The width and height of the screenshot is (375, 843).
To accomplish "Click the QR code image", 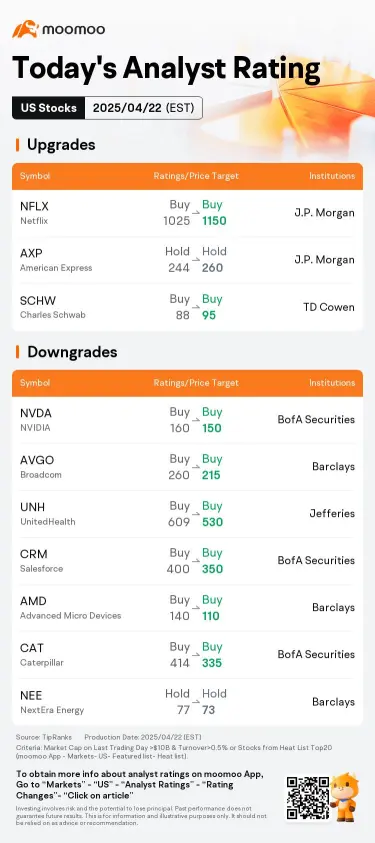I will 307,798.
